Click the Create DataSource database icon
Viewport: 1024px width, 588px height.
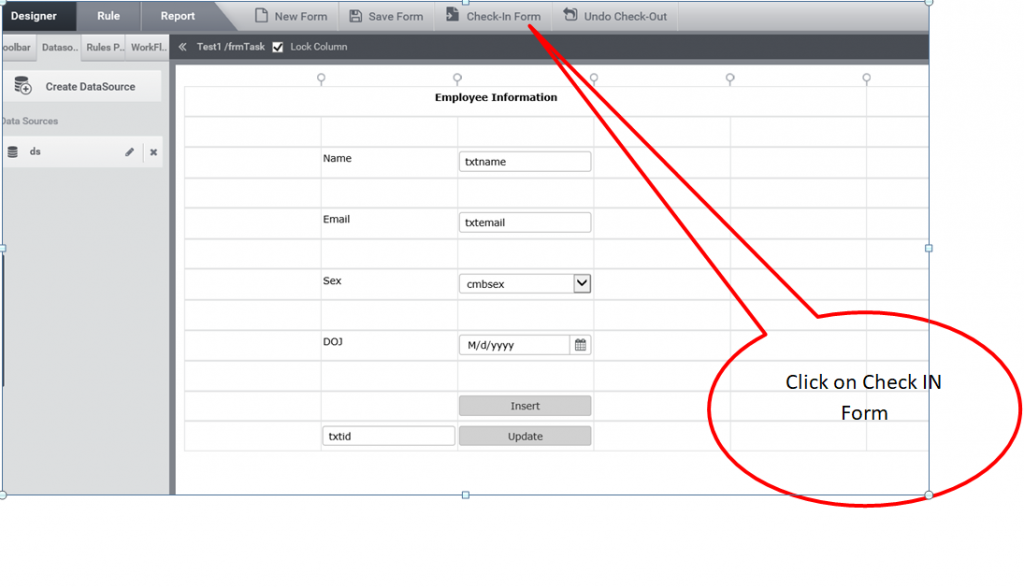(x=23, y=86)
